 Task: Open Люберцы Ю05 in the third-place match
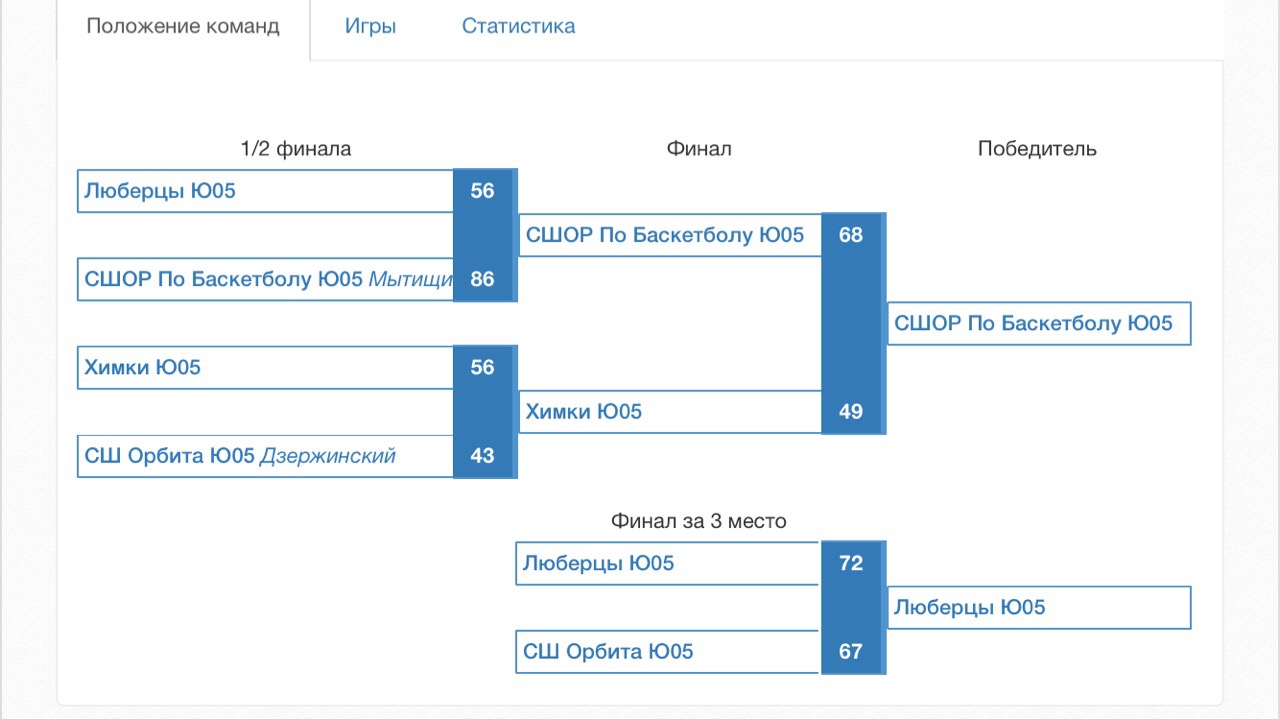pyautogui.click(x=598, y=563)
